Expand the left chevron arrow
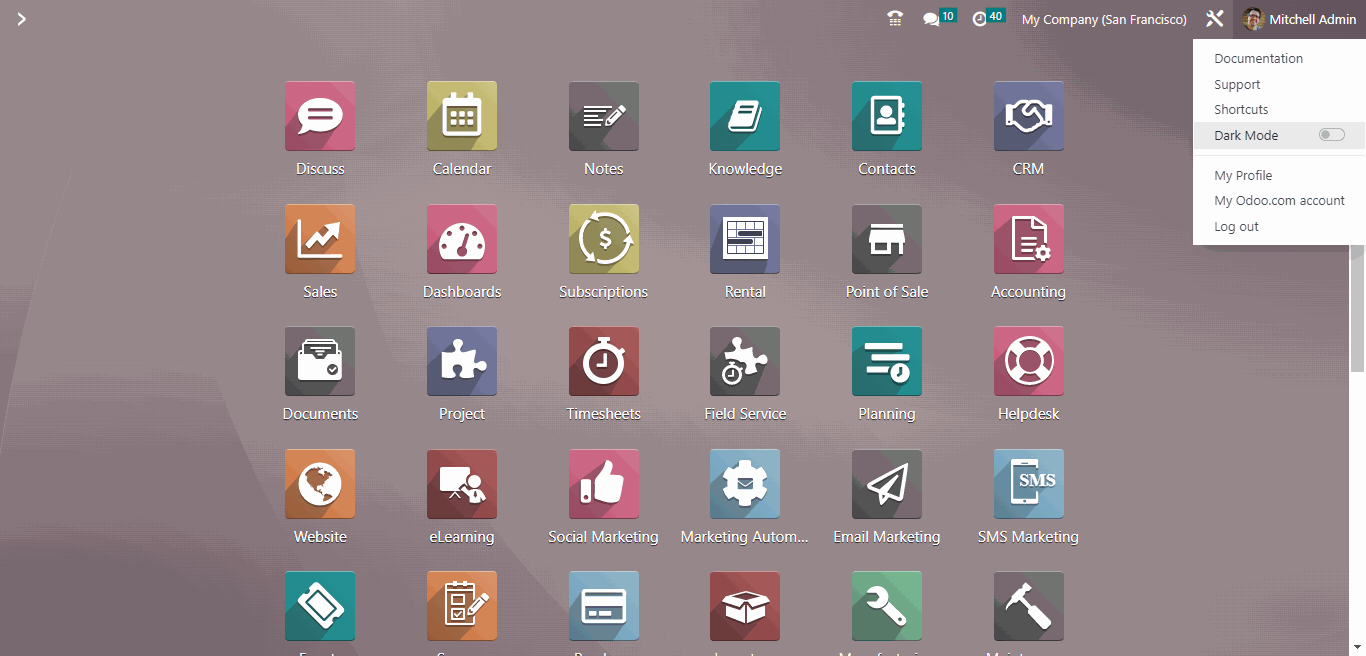1366x656 pixels. (x=21, y=19)
